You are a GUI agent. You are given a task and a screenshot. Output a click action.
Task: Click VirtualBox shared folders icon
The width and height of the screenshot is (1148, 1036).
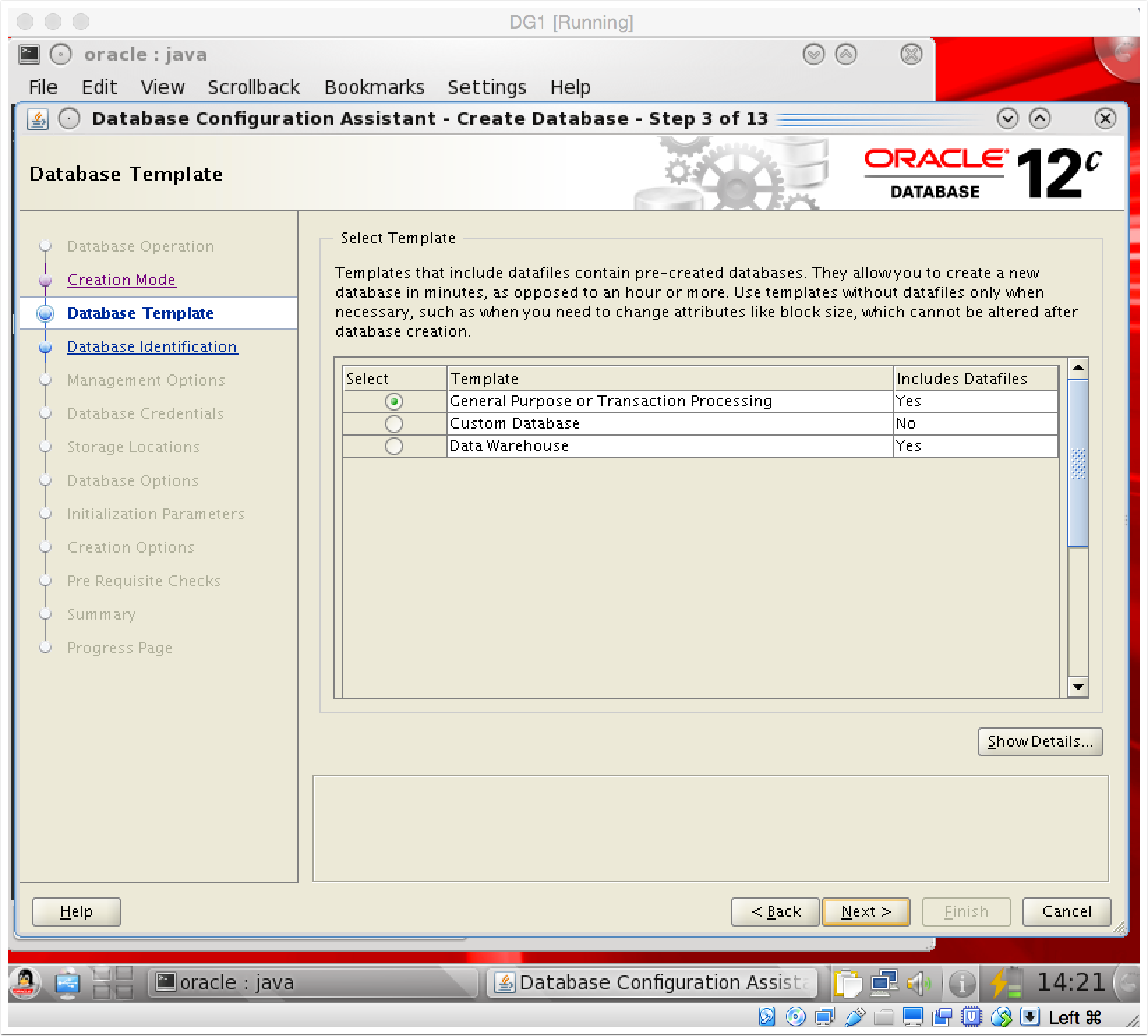(x=884, y=1018)
